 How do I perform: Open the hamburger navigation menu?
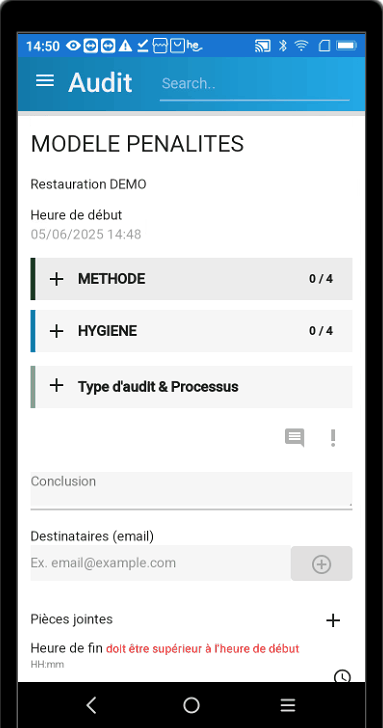pyautogui.click(x=45, y=81)
